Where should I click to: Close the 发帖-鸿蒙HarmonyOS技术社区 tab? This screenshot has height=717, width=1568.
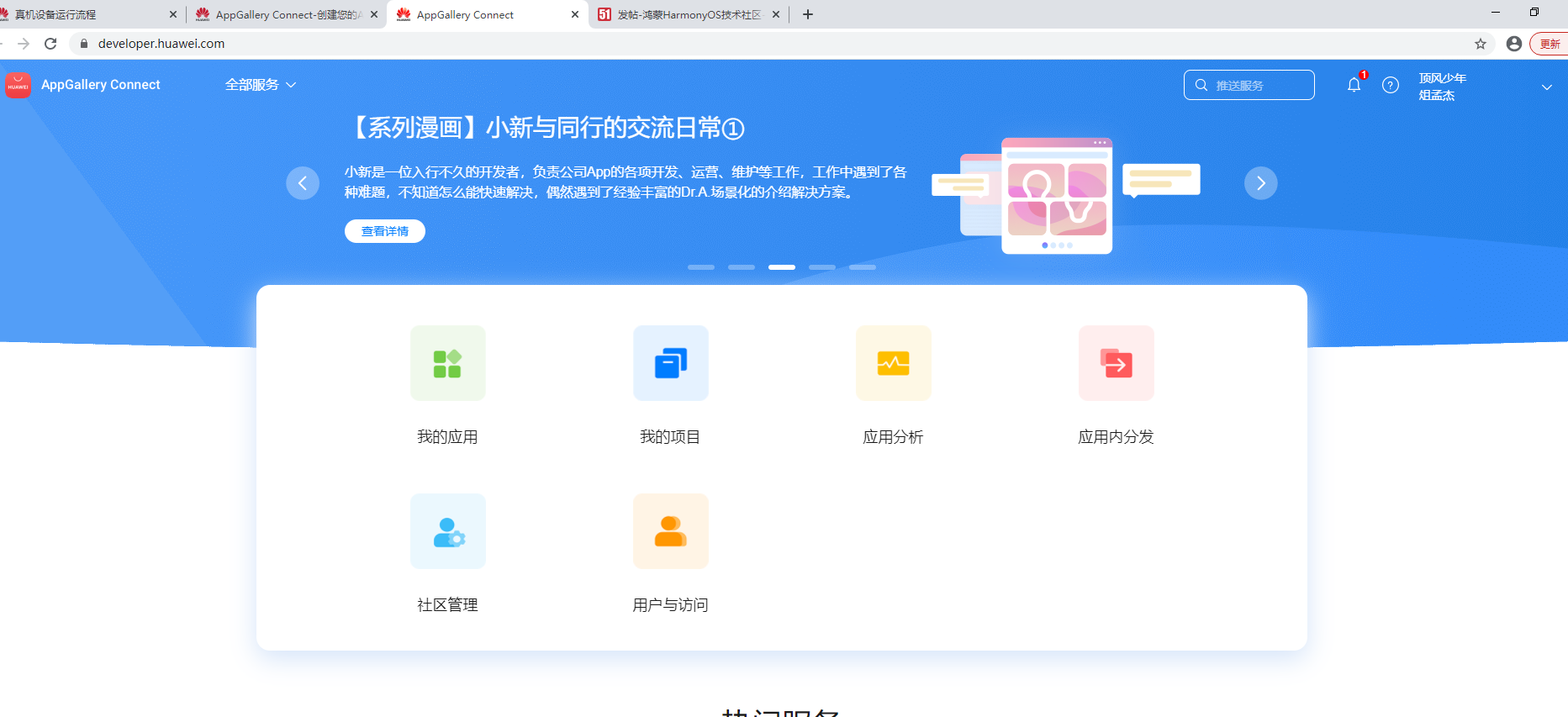tap(776, 14)
